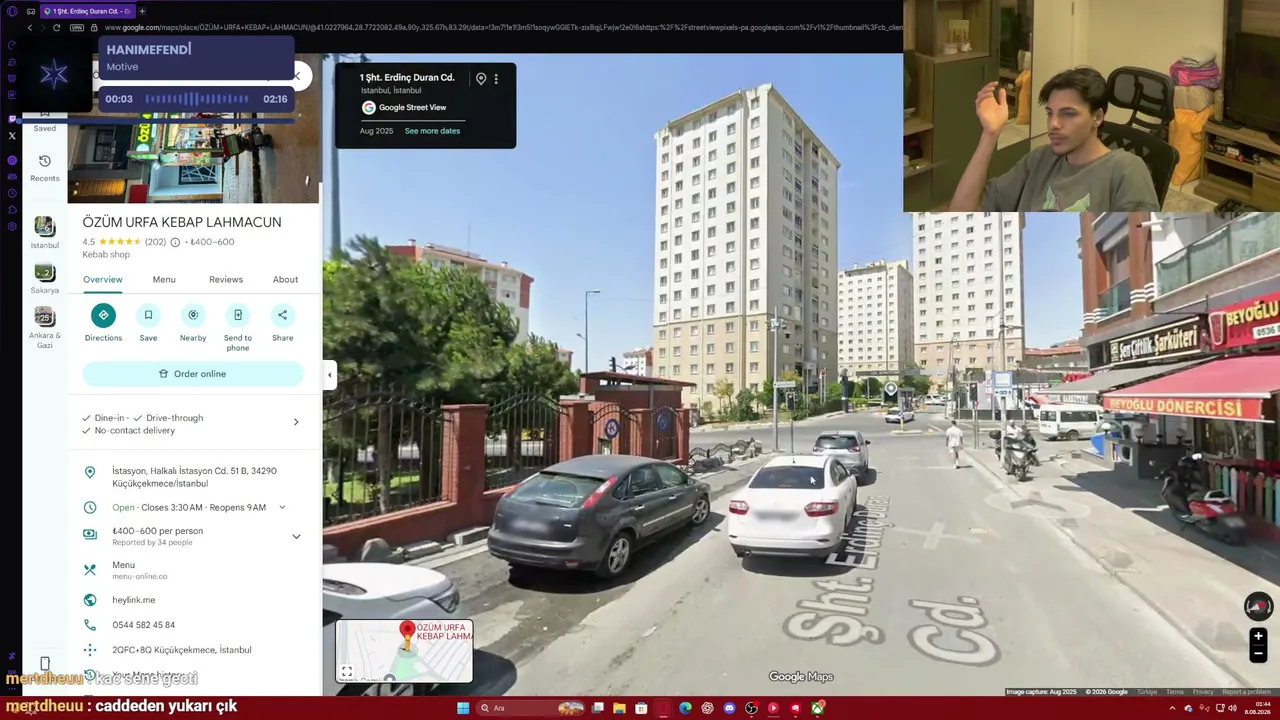
Task: Expand the price per person details
Action: tap(296, 536)
